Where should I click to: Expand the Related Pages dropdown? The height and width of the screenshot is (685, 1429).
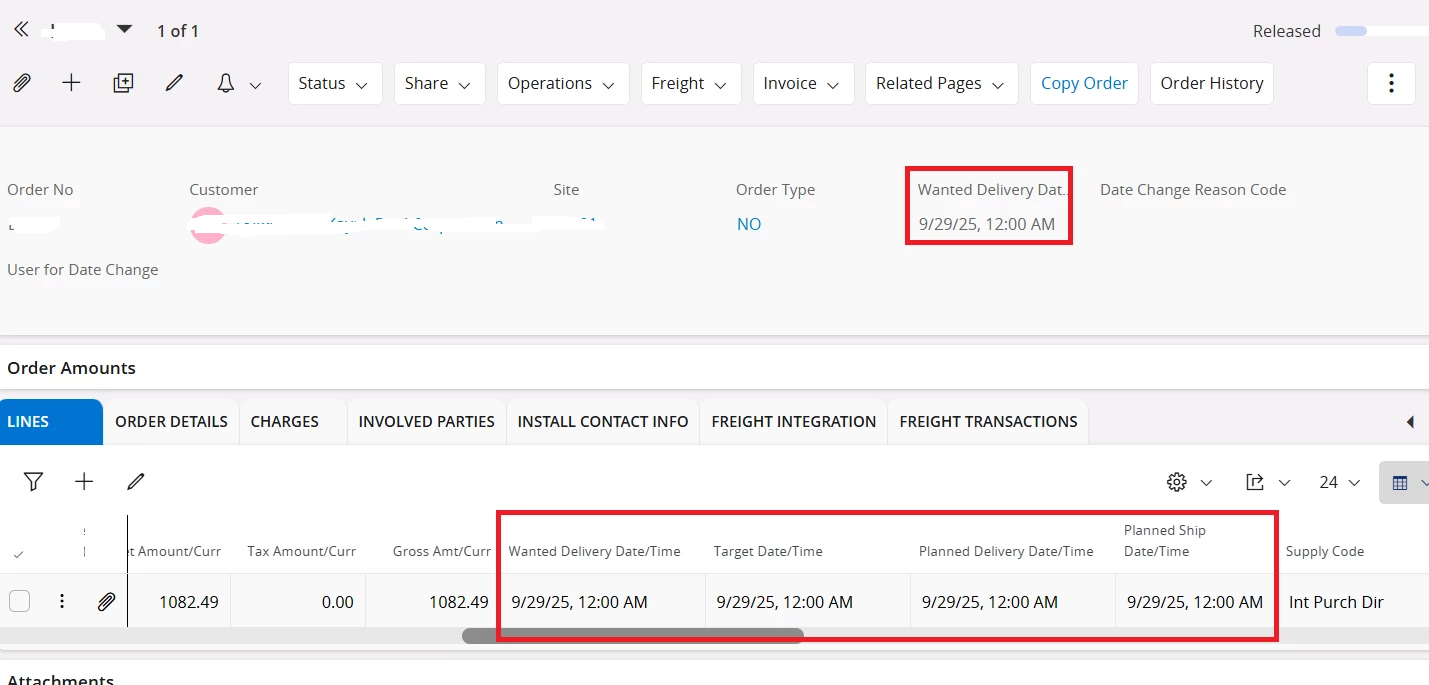940,83
